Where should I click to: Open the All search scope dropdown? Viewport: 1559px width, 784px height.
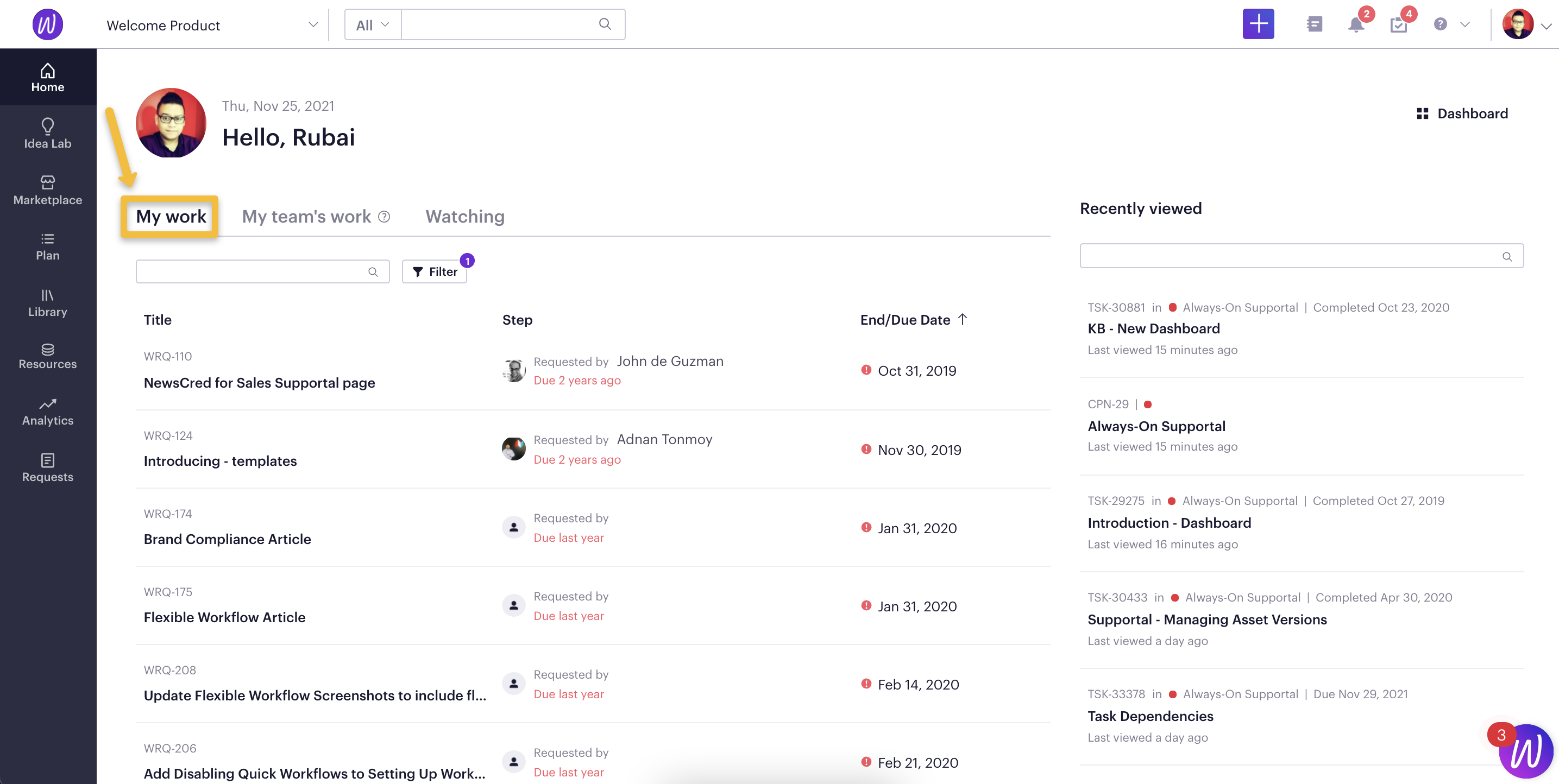point(373,25)
